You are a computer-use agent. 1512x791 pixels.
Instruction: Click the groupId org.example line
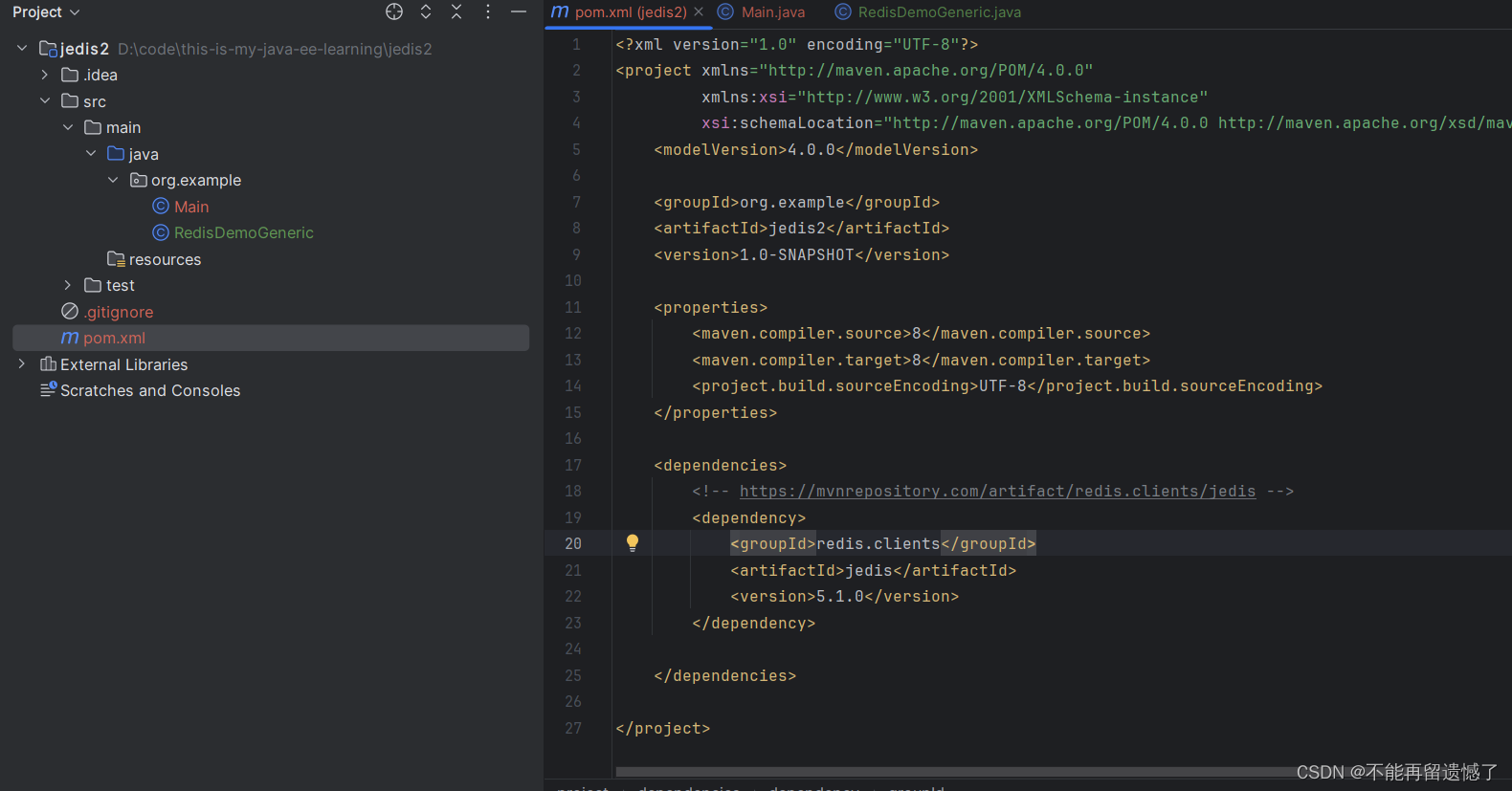click(796, 202)
